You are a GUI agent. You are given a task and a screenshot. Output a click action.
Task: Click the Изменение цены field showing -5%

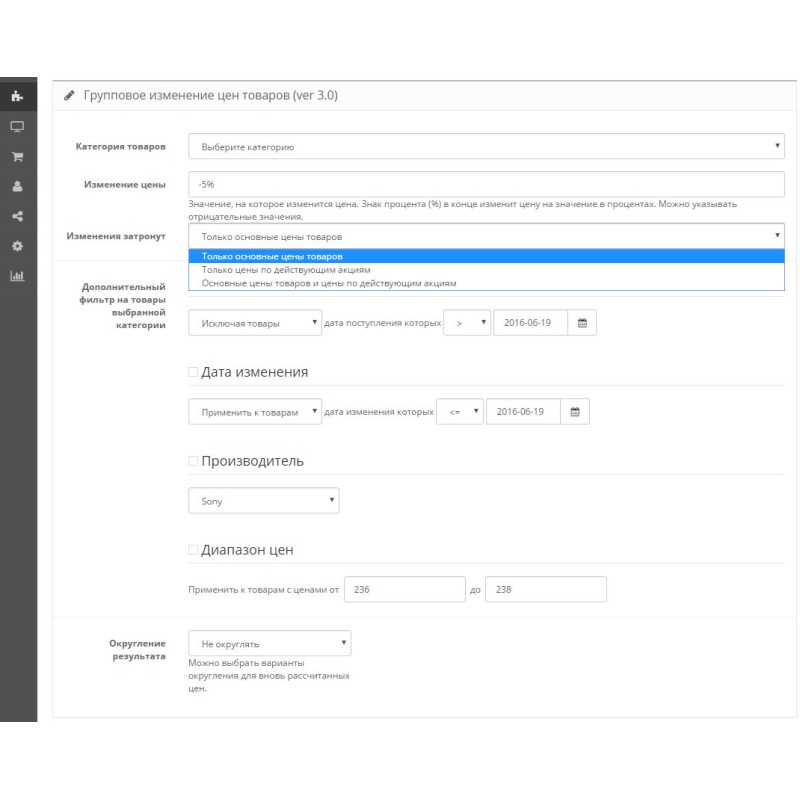486,184
